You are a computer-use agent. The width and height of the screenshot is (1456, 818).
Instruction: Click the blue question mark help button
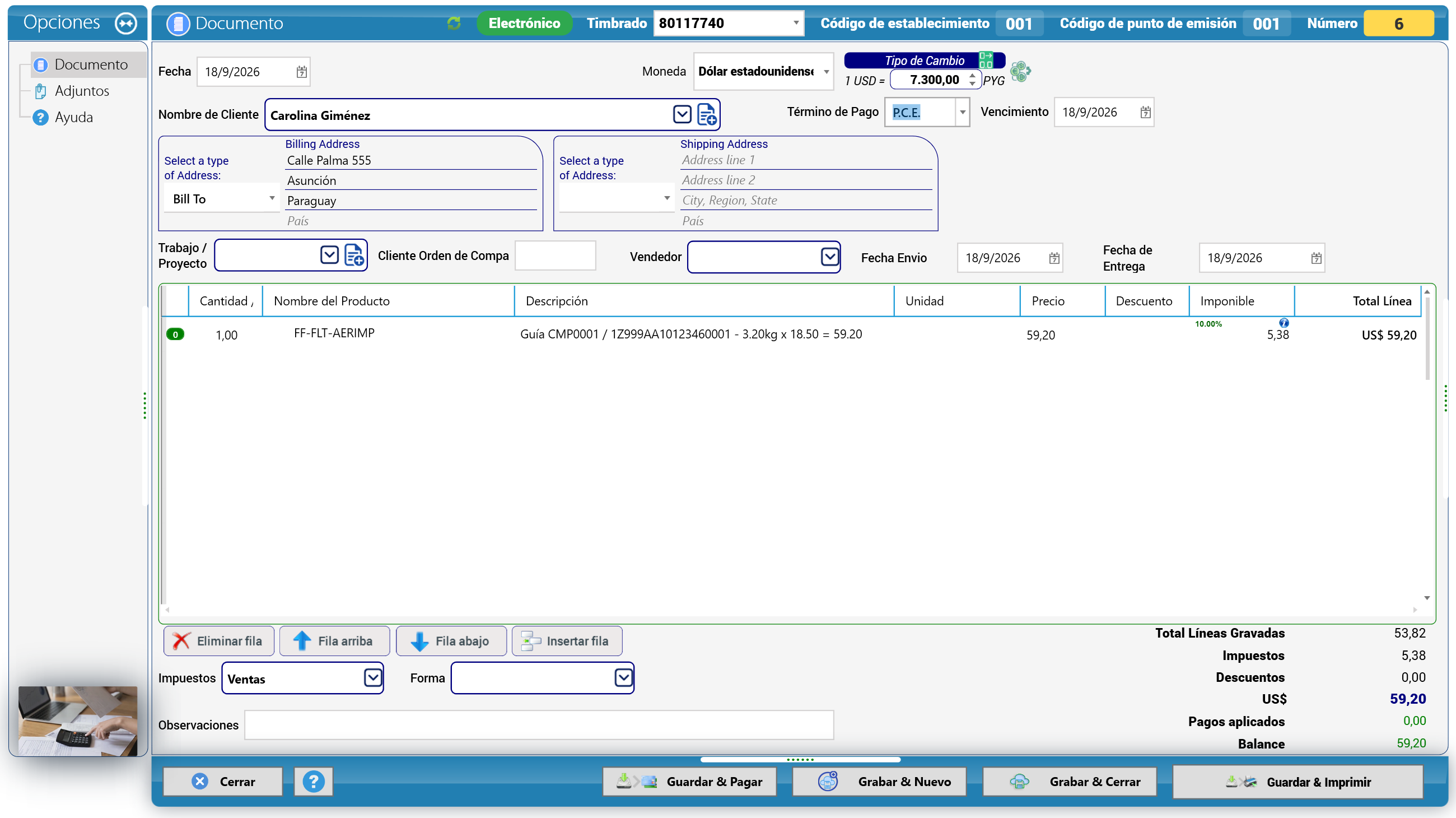click(313, 781)
